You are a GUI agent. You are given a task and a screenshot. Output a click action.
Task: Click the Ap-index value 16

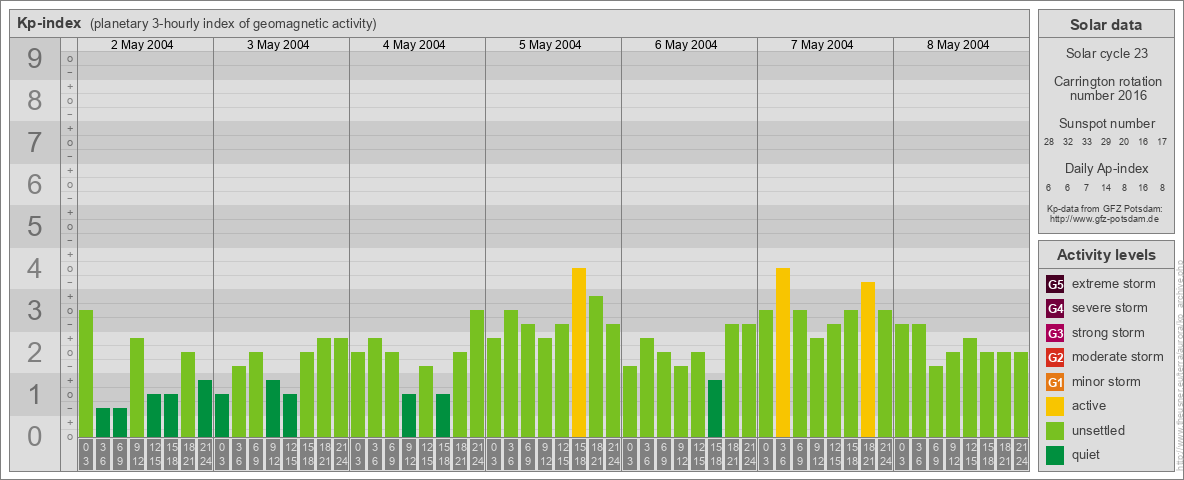(1143, 187)
